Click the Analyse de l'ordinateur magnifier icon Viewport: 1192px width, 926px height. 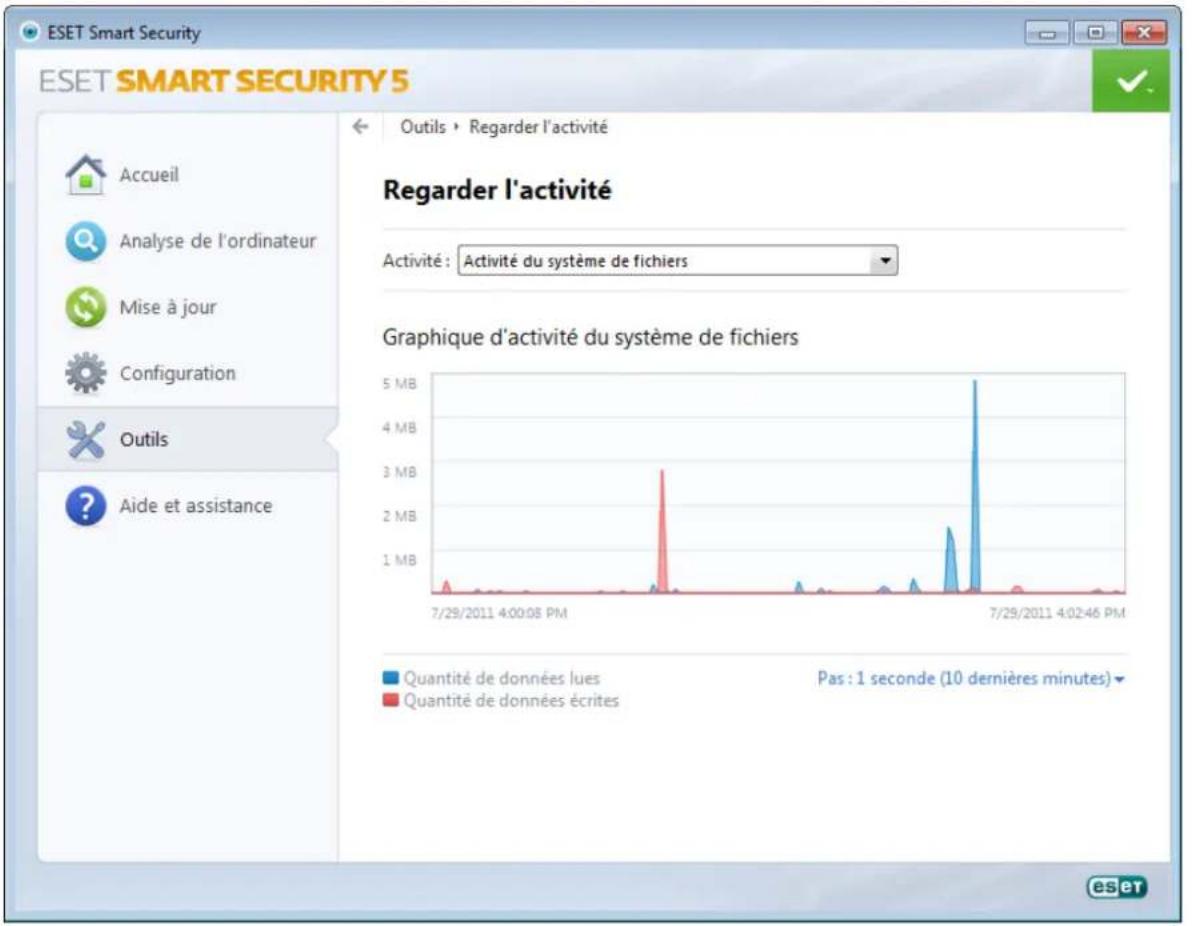coord(86,241)
